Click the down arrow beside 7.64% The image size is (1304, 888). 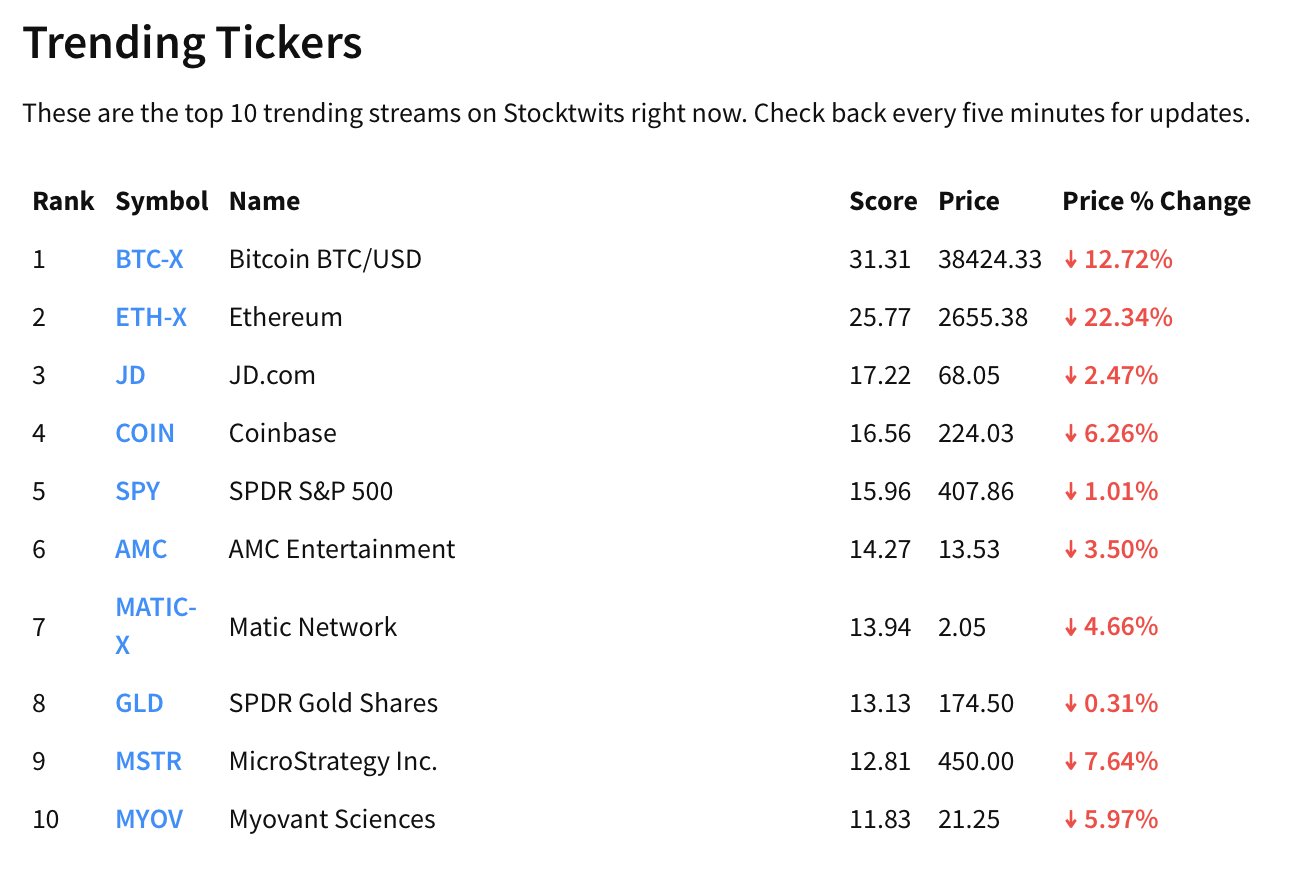1070,762
